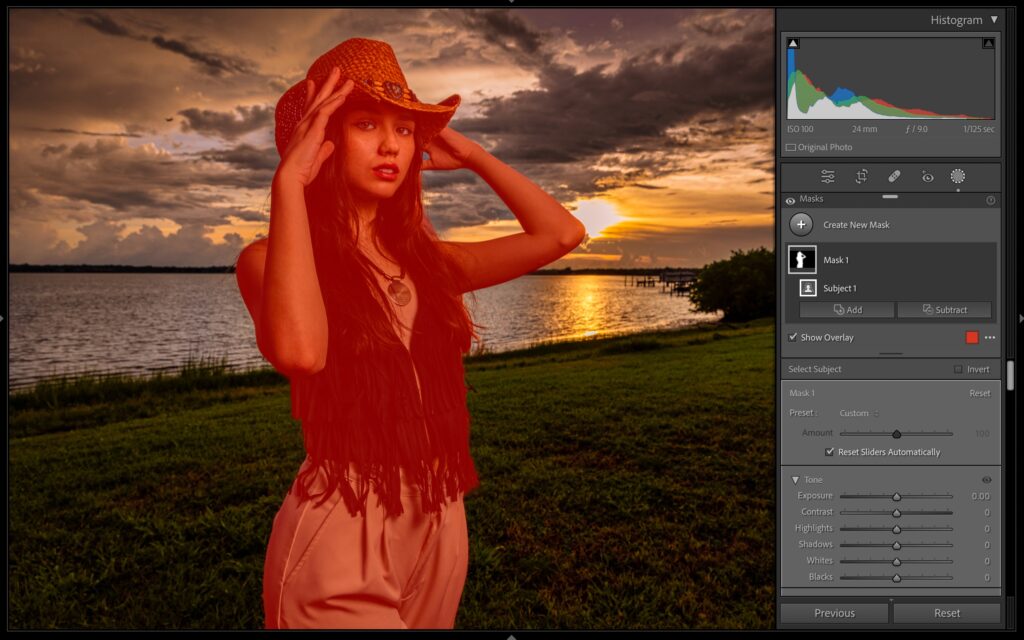Select the Healing tool
Viewport: 1024px width, 640px height.
pos(894,176)
